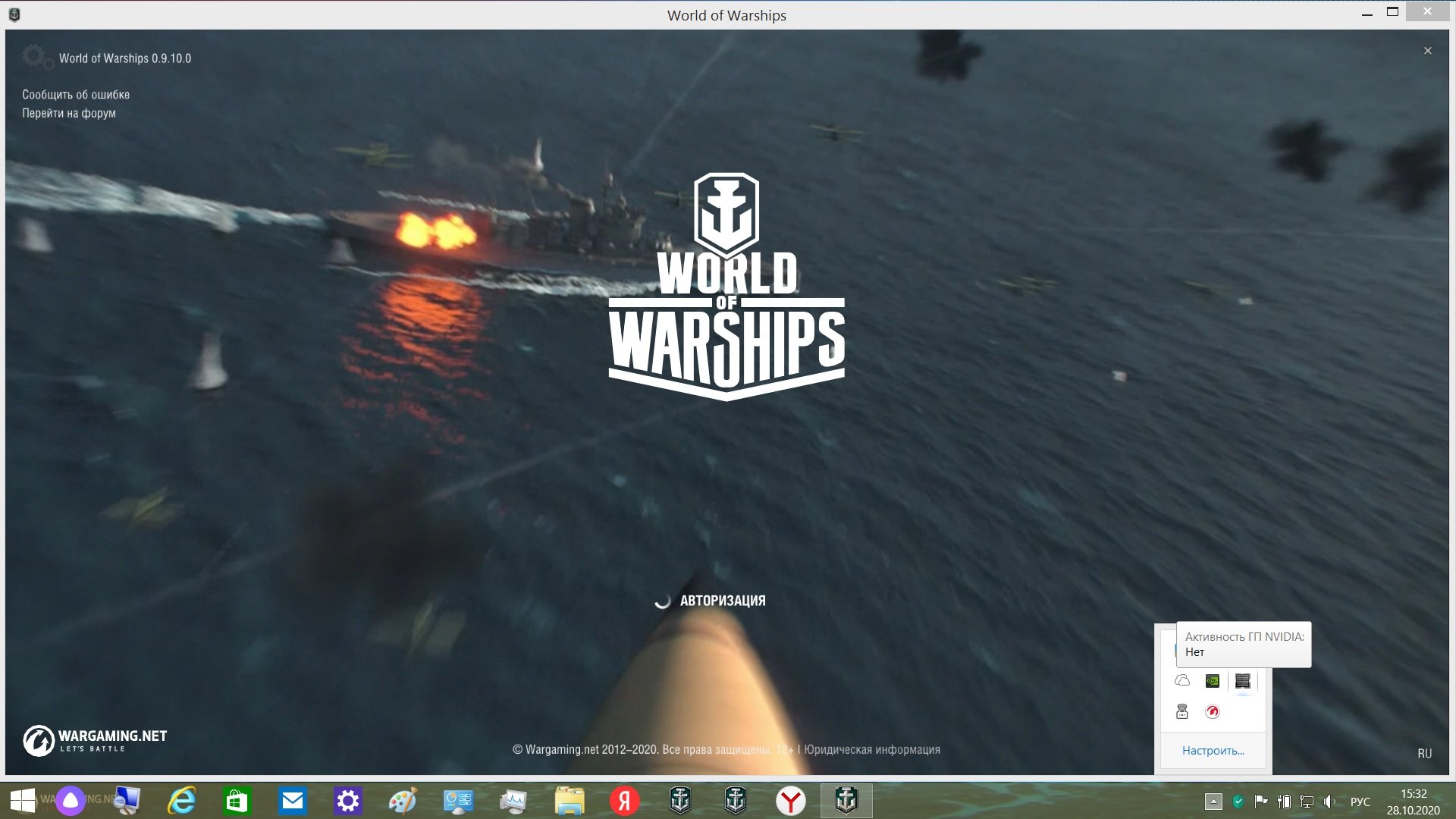This screenshot has height=819, width=1456.
Task: Open the clock and date display
Action: (x=1414, y=802)
